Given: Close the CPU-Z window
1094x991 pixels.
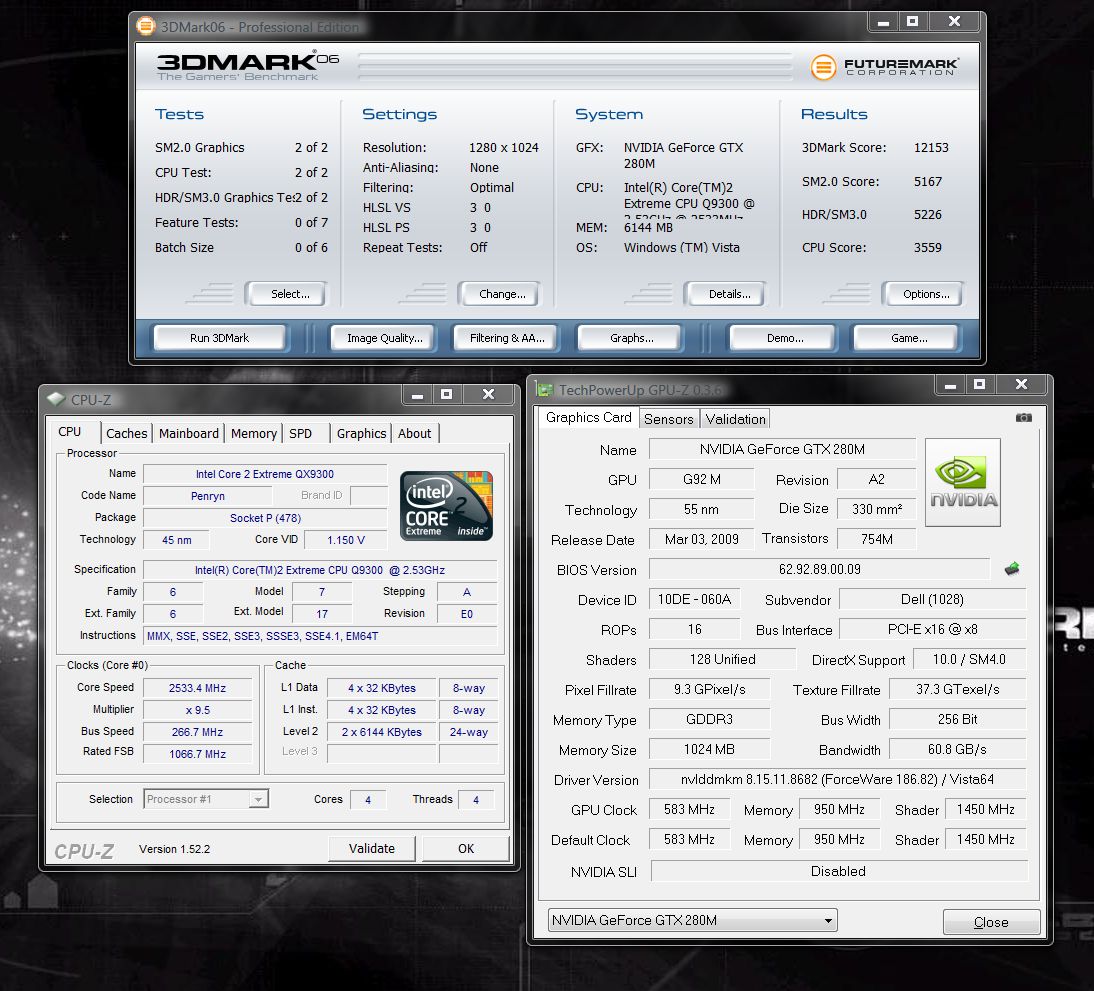Looking at the screenshot, I should [x=488, y=395].
